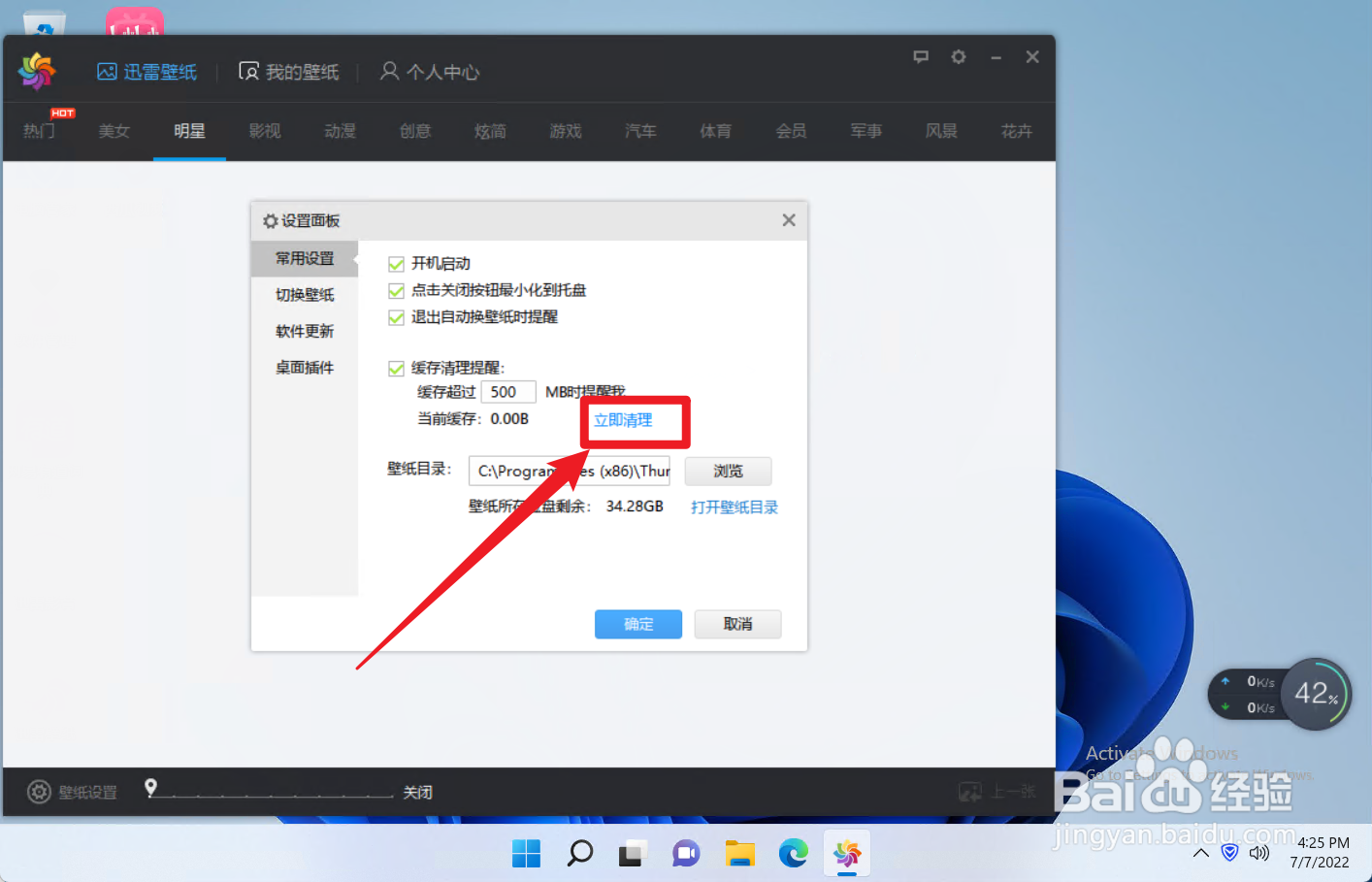Toggle 点击关闭按钮最小化到托盘 checkbox
Screen dimensions: 1372x882
click(396, 290)
